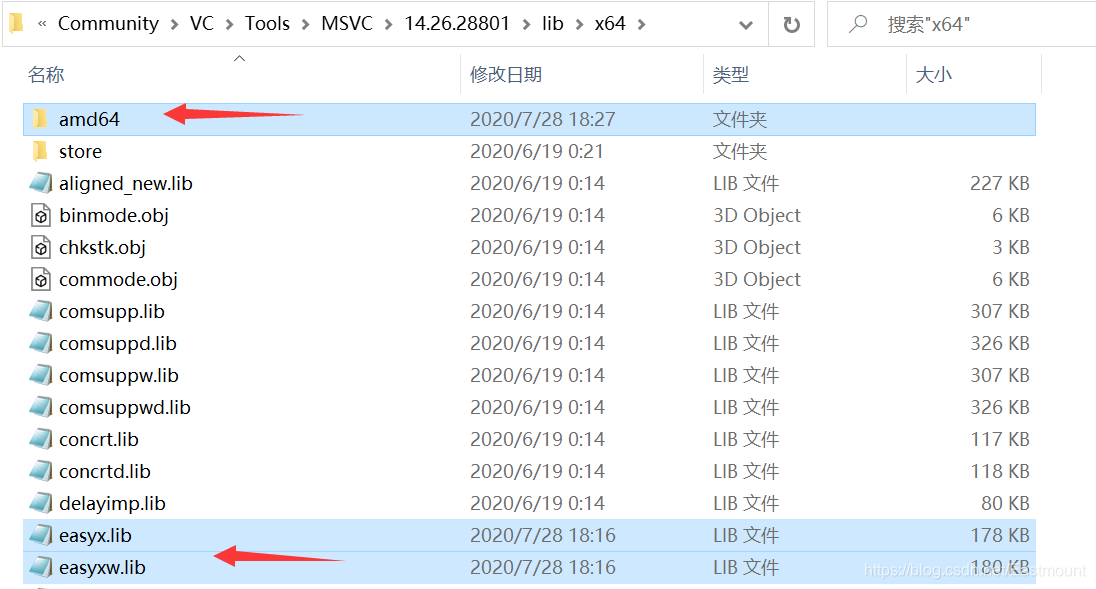Click the search magnifier icon
The width and height of the screenshot is (1096, 589).
tap(858, 24)
